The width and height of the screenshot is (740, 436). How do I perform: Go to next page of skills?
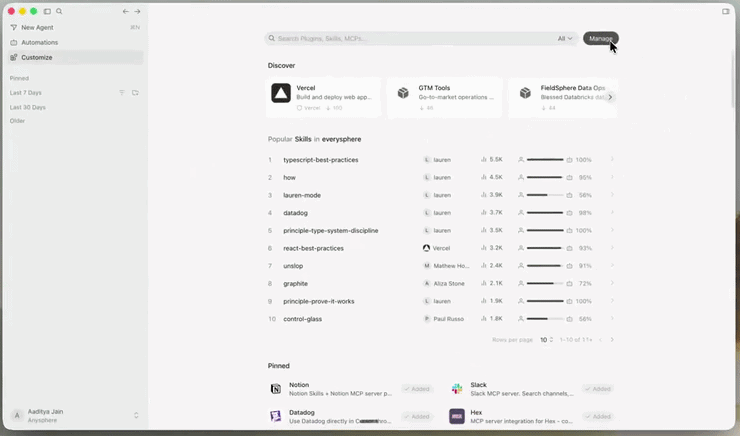point(612,340)
